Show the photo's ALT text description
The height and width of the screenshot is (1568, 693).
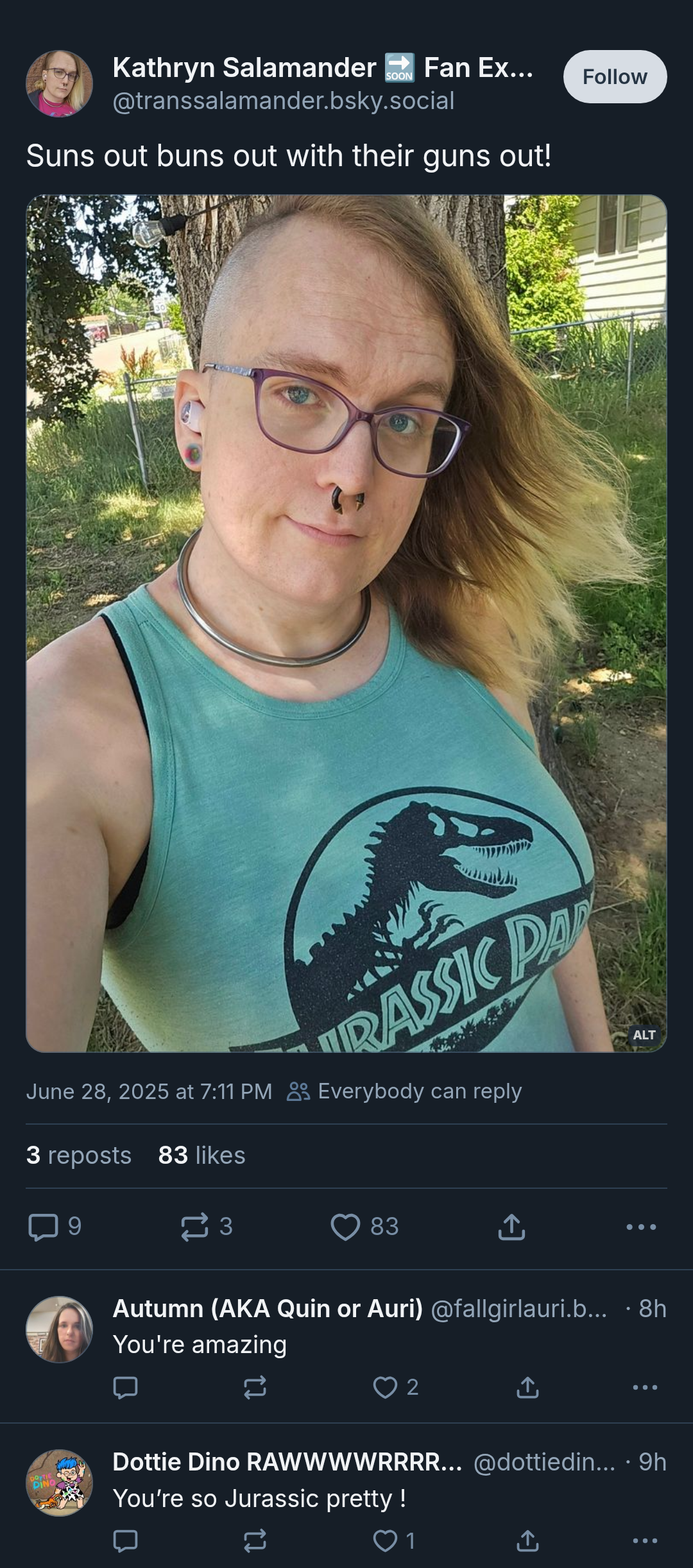tap(644, 1035)
